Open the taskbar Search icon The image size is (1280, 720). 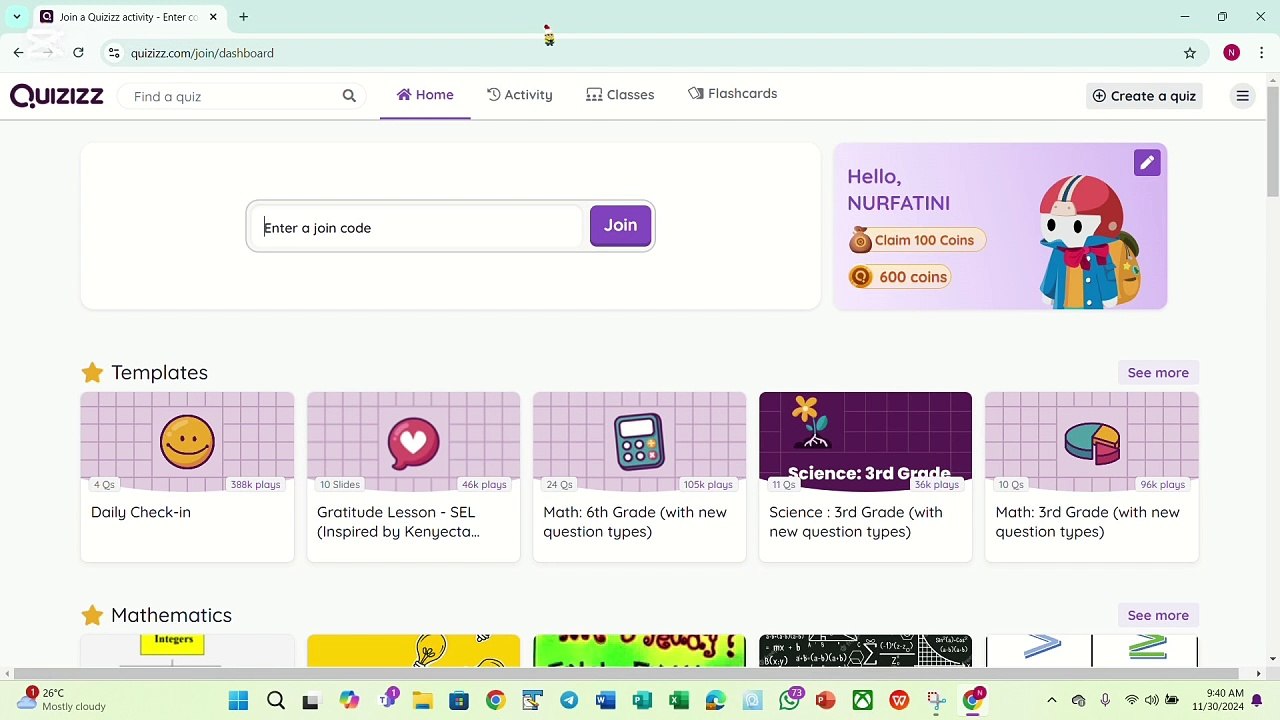(x=276, y=701)
